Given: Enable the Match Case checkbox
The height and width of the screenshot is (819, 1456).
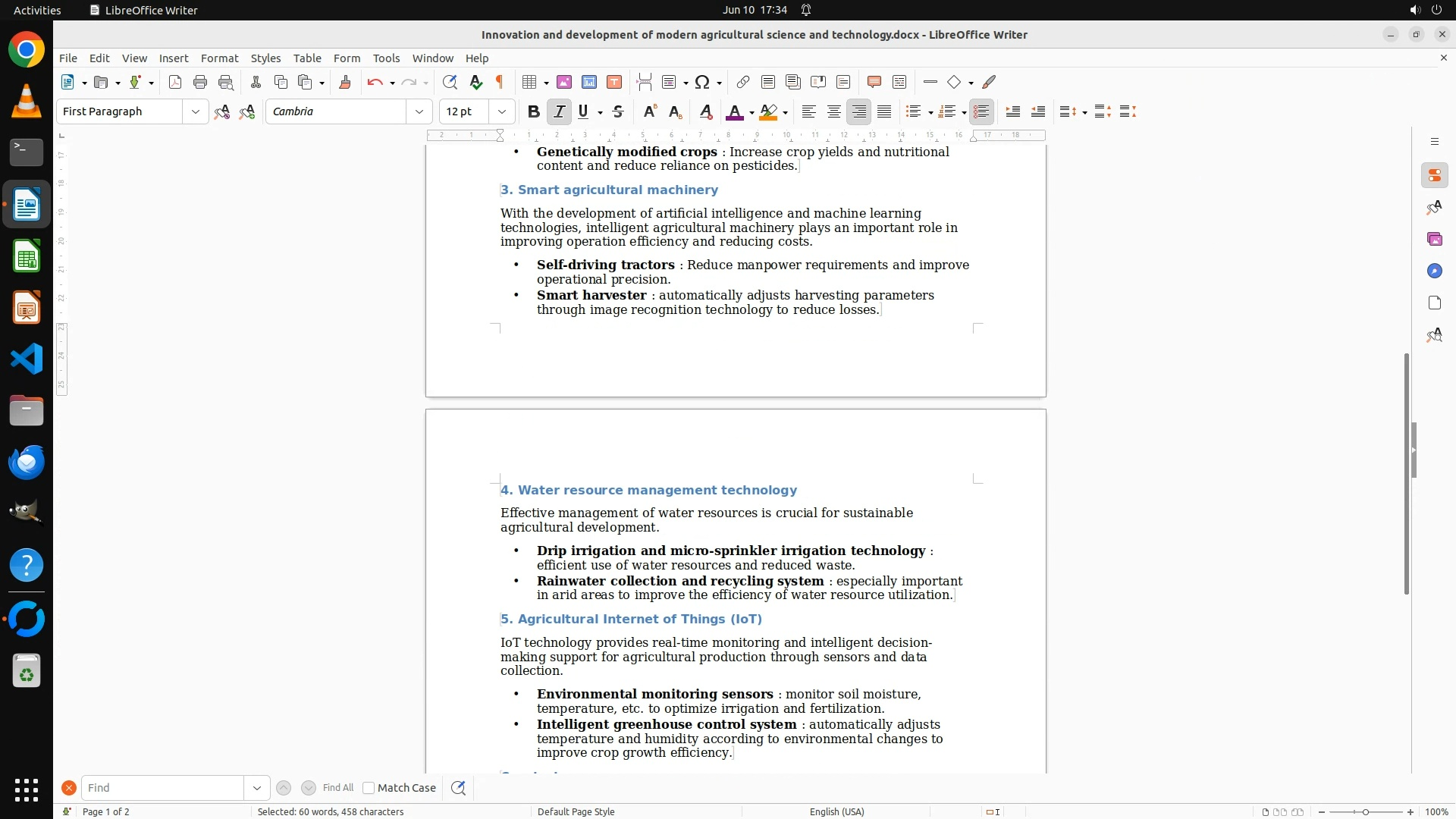Looking at the screenshot, I should 369,788.
